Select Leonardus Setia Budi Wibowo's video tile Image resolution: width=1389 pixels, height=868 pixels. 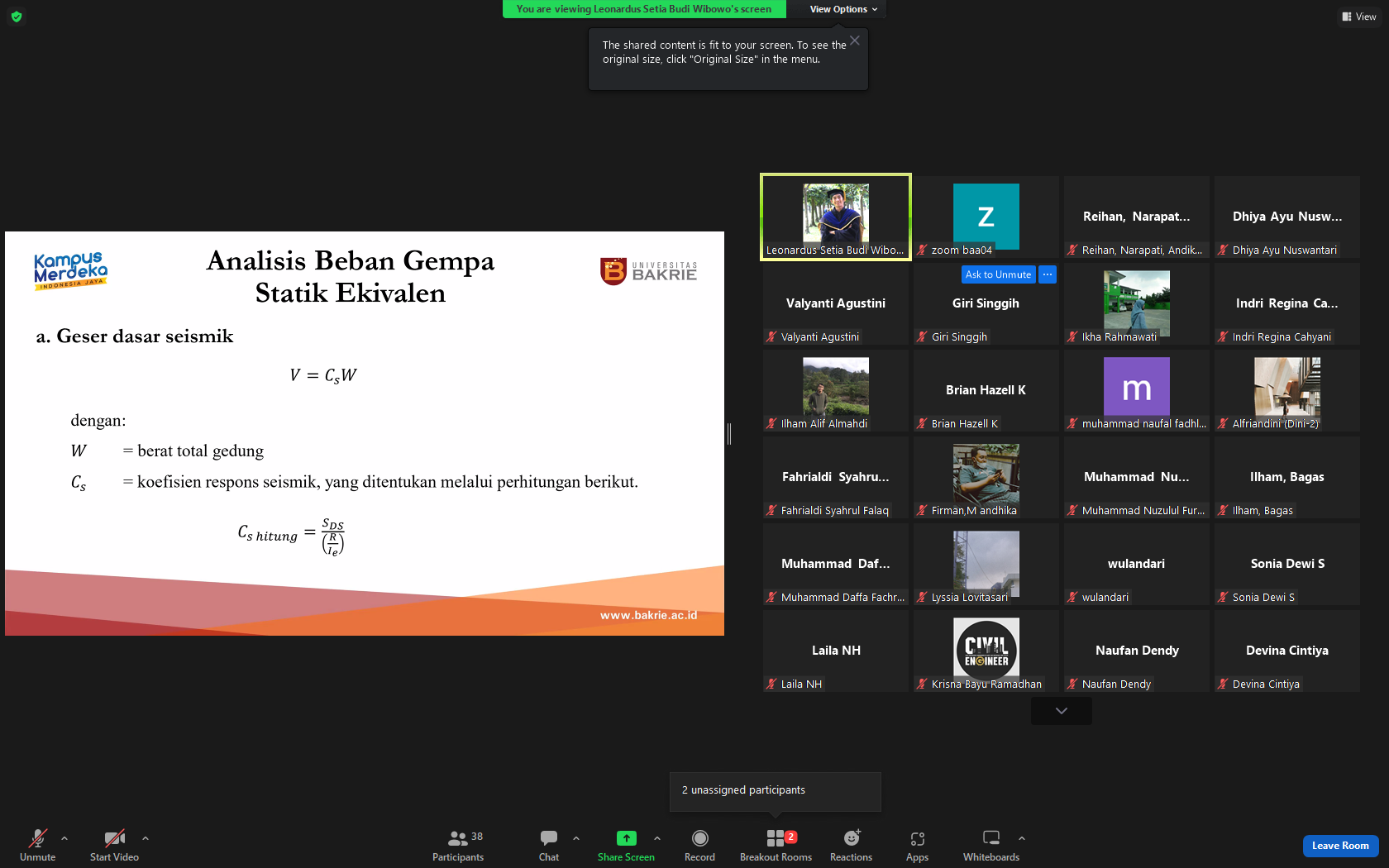(836, 217)
